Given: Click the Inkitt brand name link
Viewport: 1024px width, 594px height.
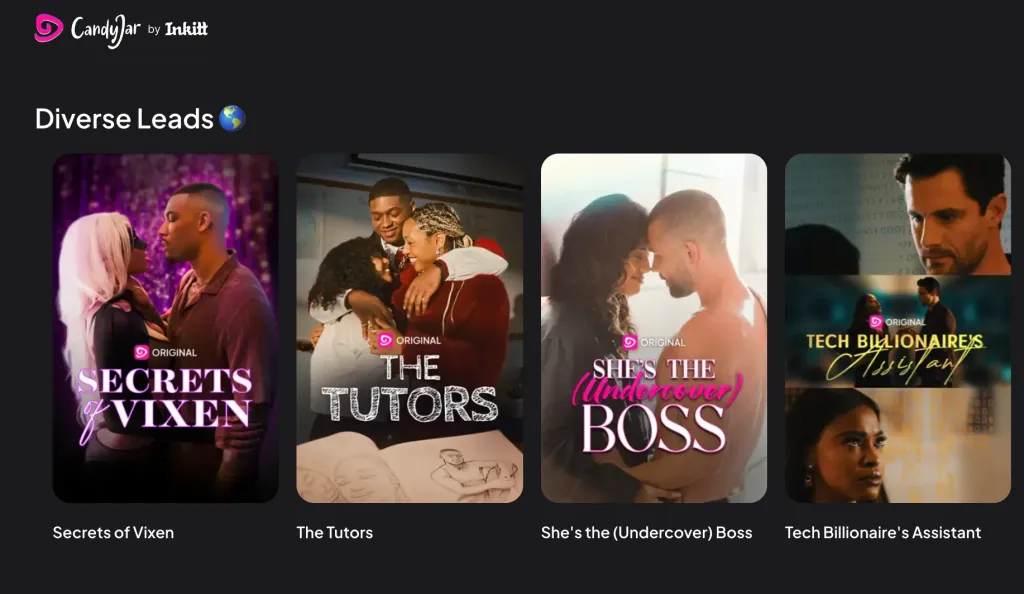Looking at the screenshot, I should tap(186, 29).
